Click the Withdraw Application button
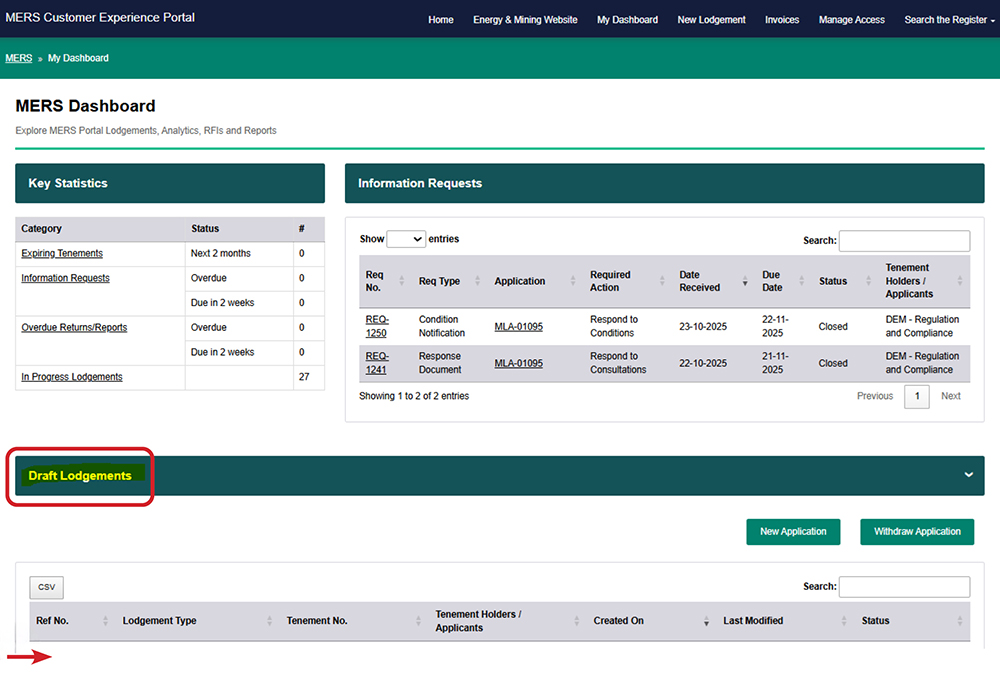1000x674 pixels. click(x=916, y=532)
